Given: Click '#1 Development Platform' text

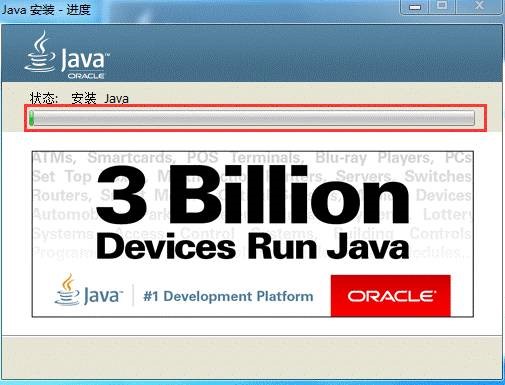Looking at the screenshot, I should coord(228,296).
